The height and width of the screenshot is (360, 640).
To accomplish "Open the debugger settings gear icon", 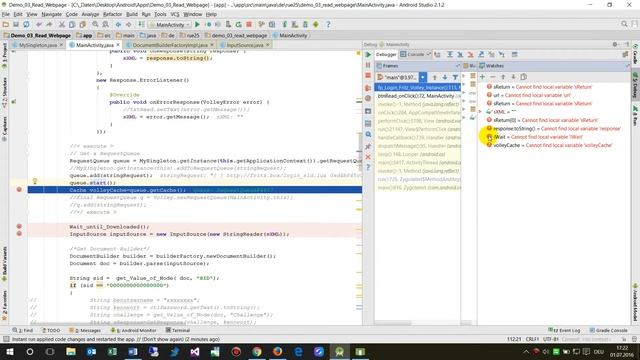I will (615, 44).
